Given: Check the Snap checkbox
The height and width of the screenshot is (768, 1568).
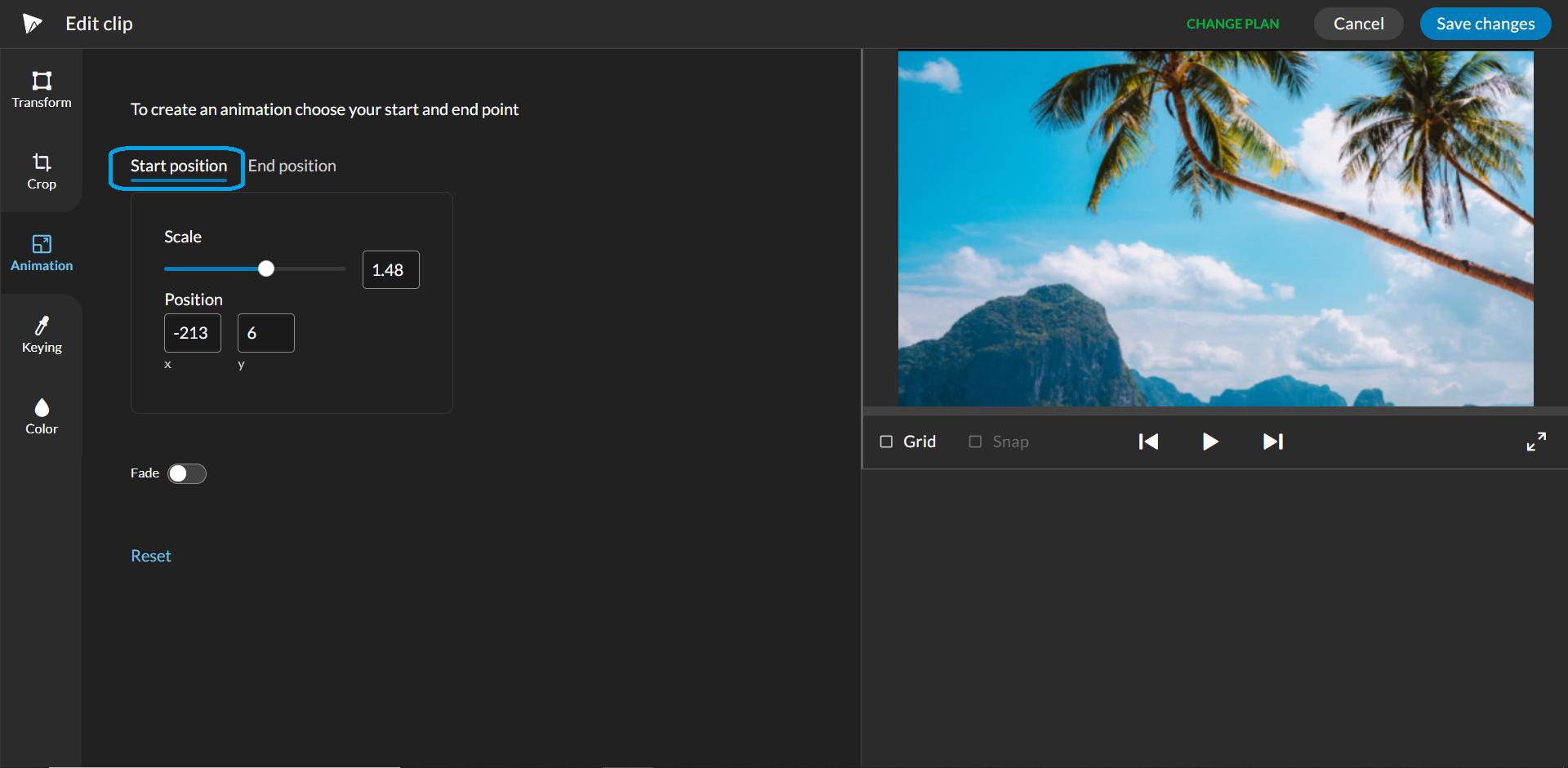Looking at the screenshot, I should tap(975, 442).
